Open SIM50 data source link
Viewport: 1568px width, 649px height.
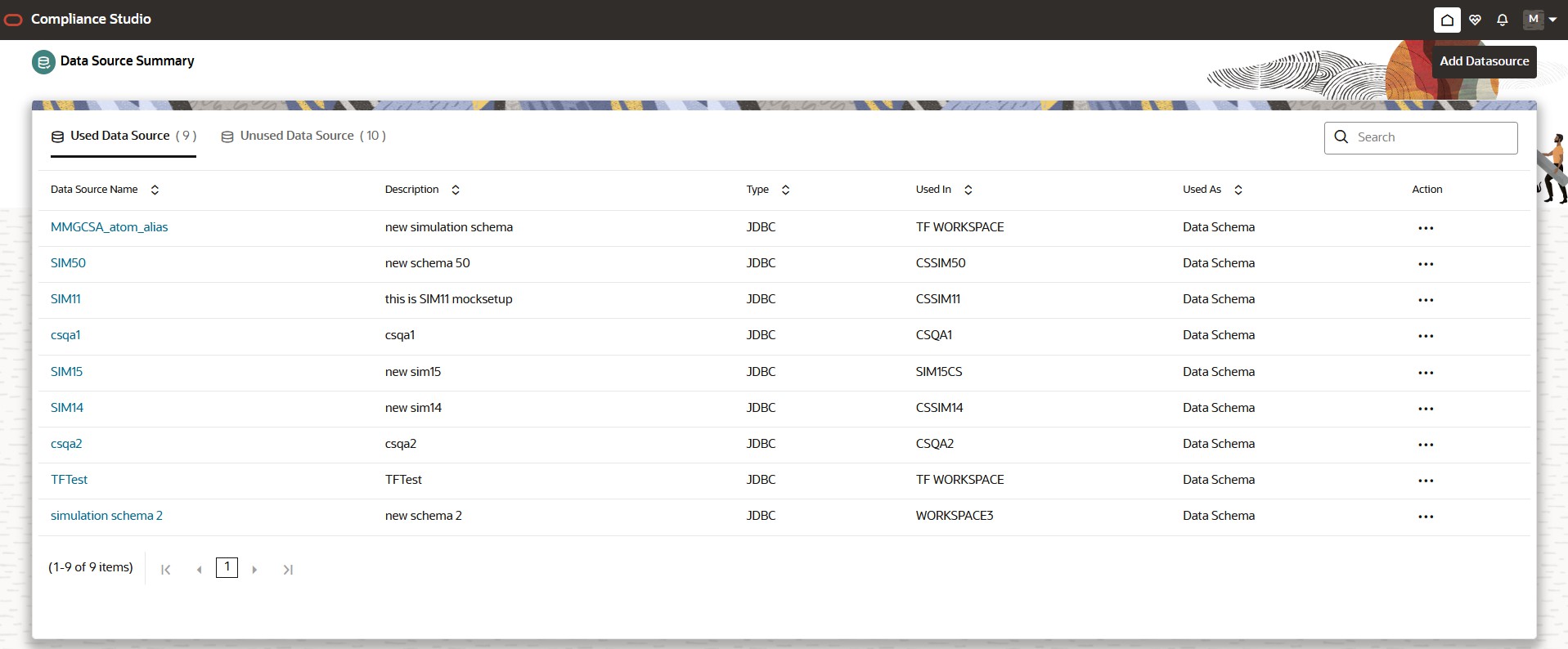coord(68,263)
